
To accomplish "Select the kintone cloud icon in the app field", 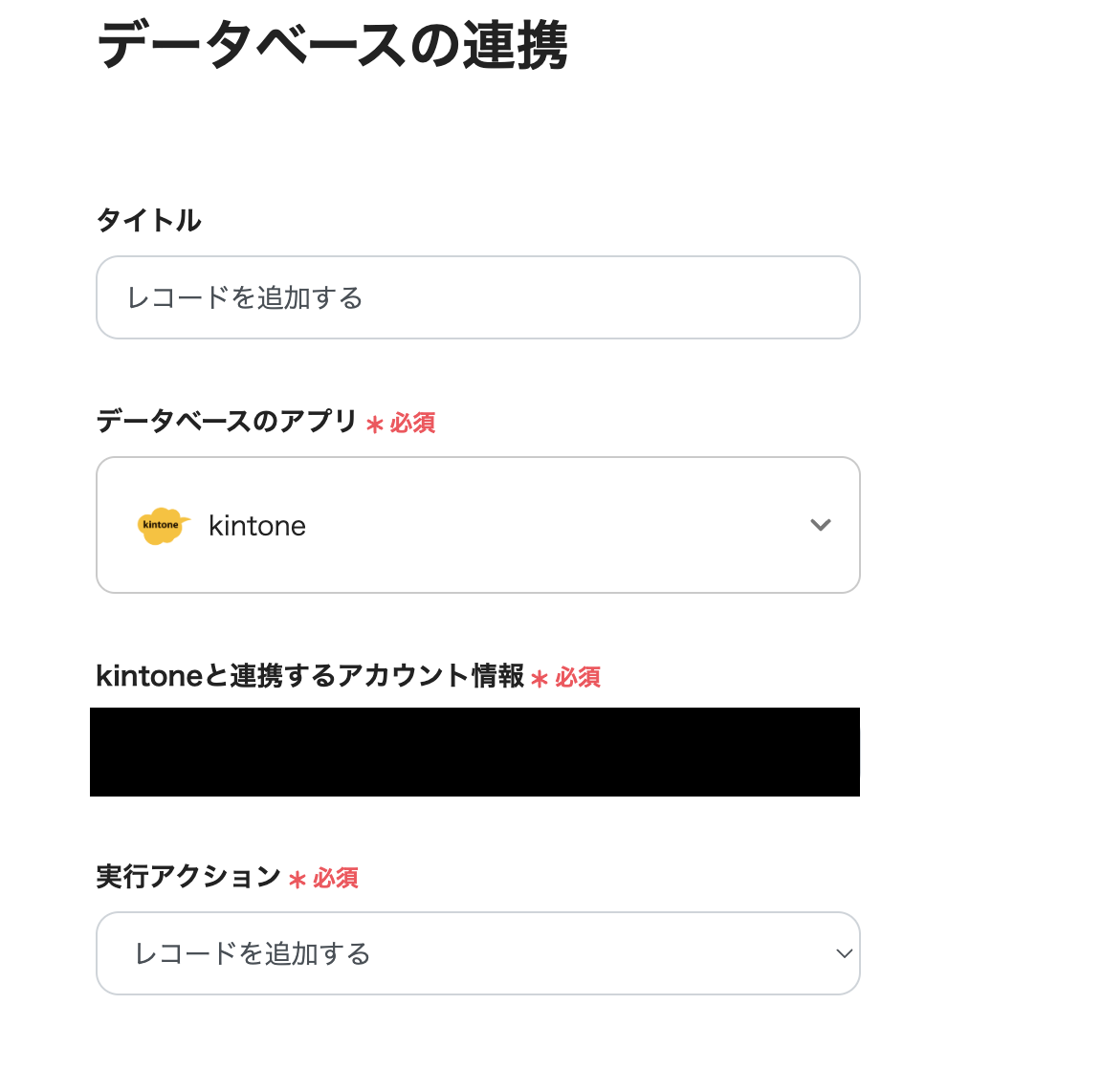I will [x=163, y=525].
